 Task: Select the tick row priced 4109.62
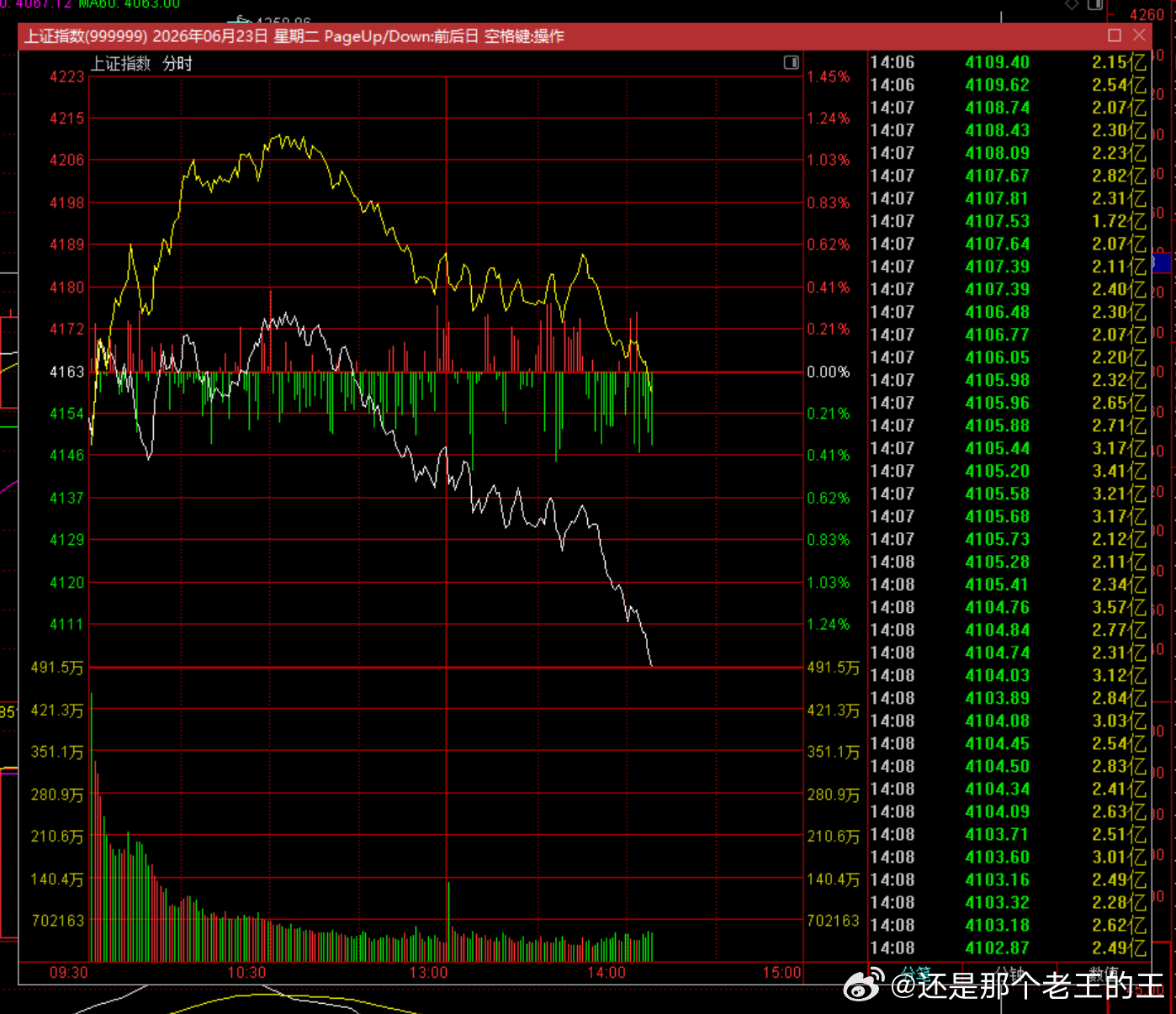point(1008,85)
